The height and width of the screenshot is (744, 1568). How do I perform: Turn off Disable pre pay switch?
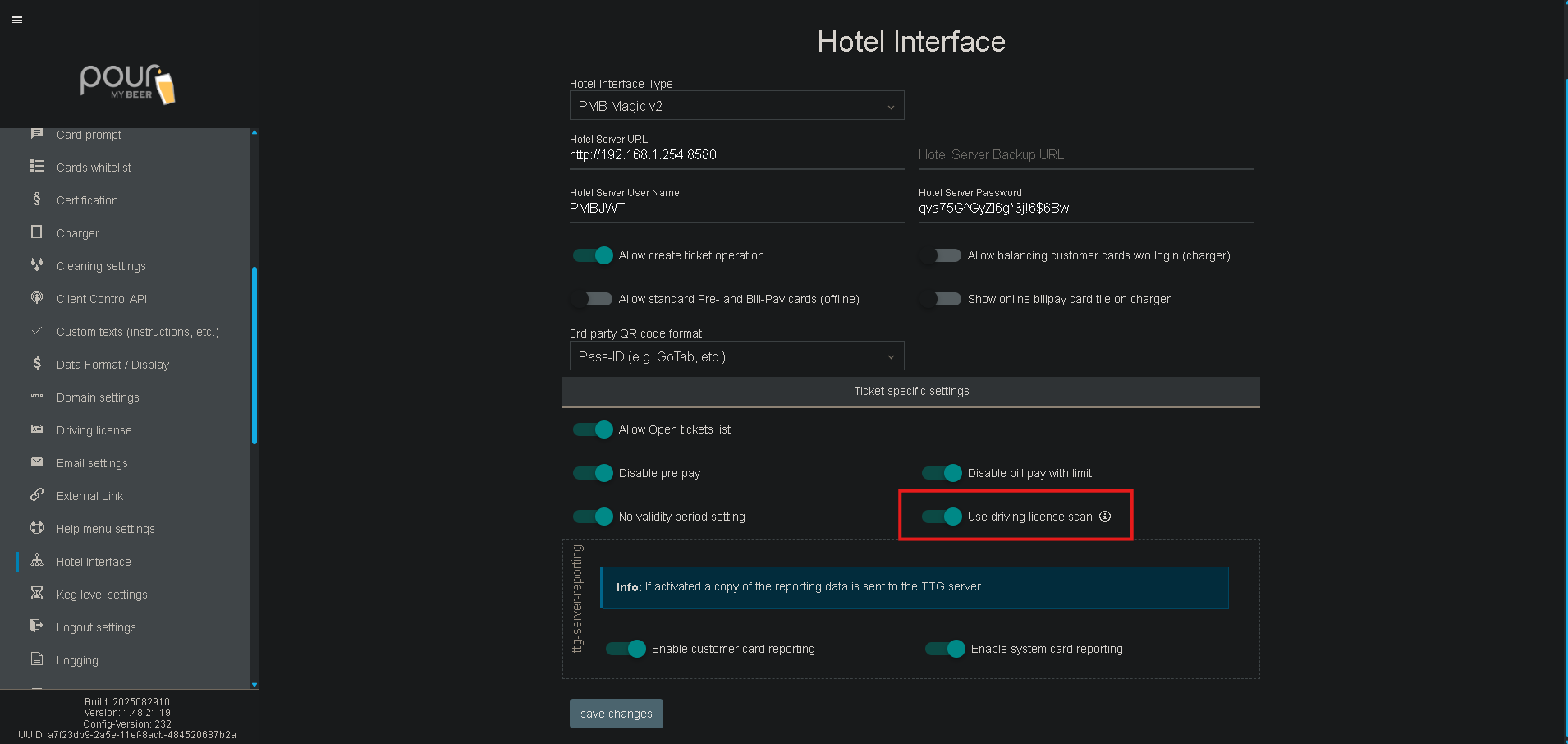point(594,473)
